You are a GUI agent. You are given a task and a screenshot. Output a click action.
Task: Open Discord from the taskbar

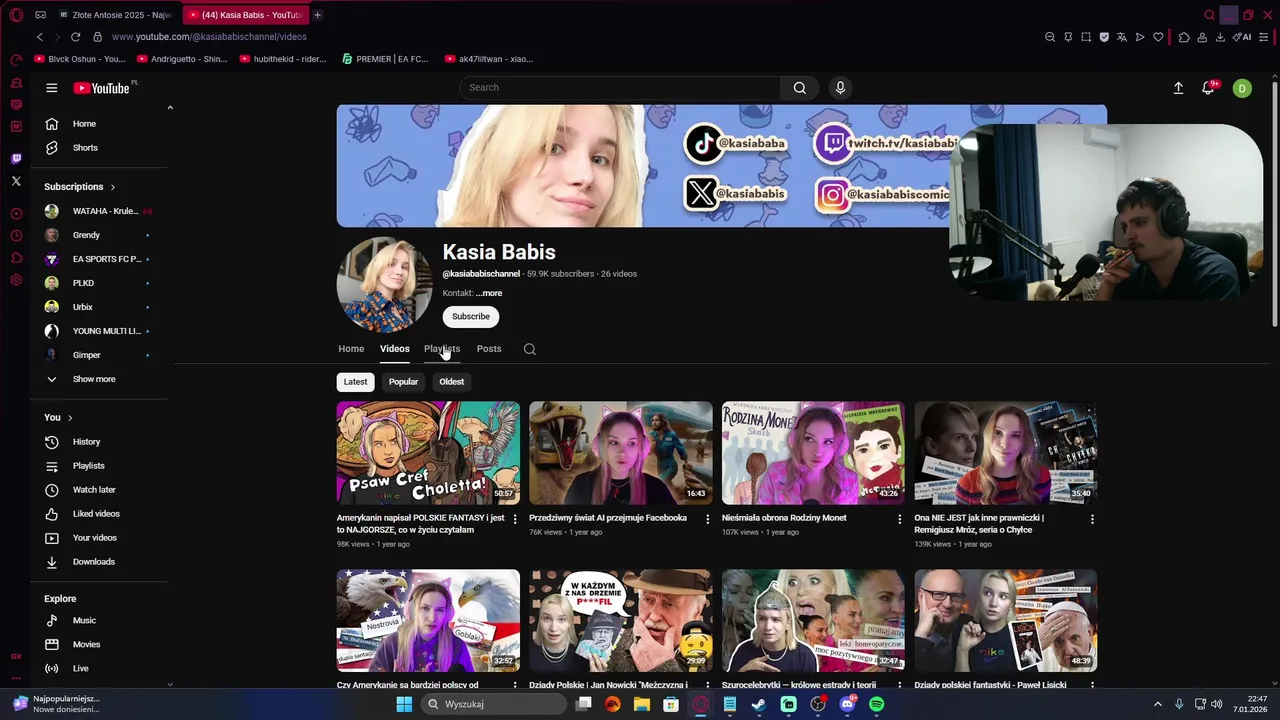tap(848, 704)
